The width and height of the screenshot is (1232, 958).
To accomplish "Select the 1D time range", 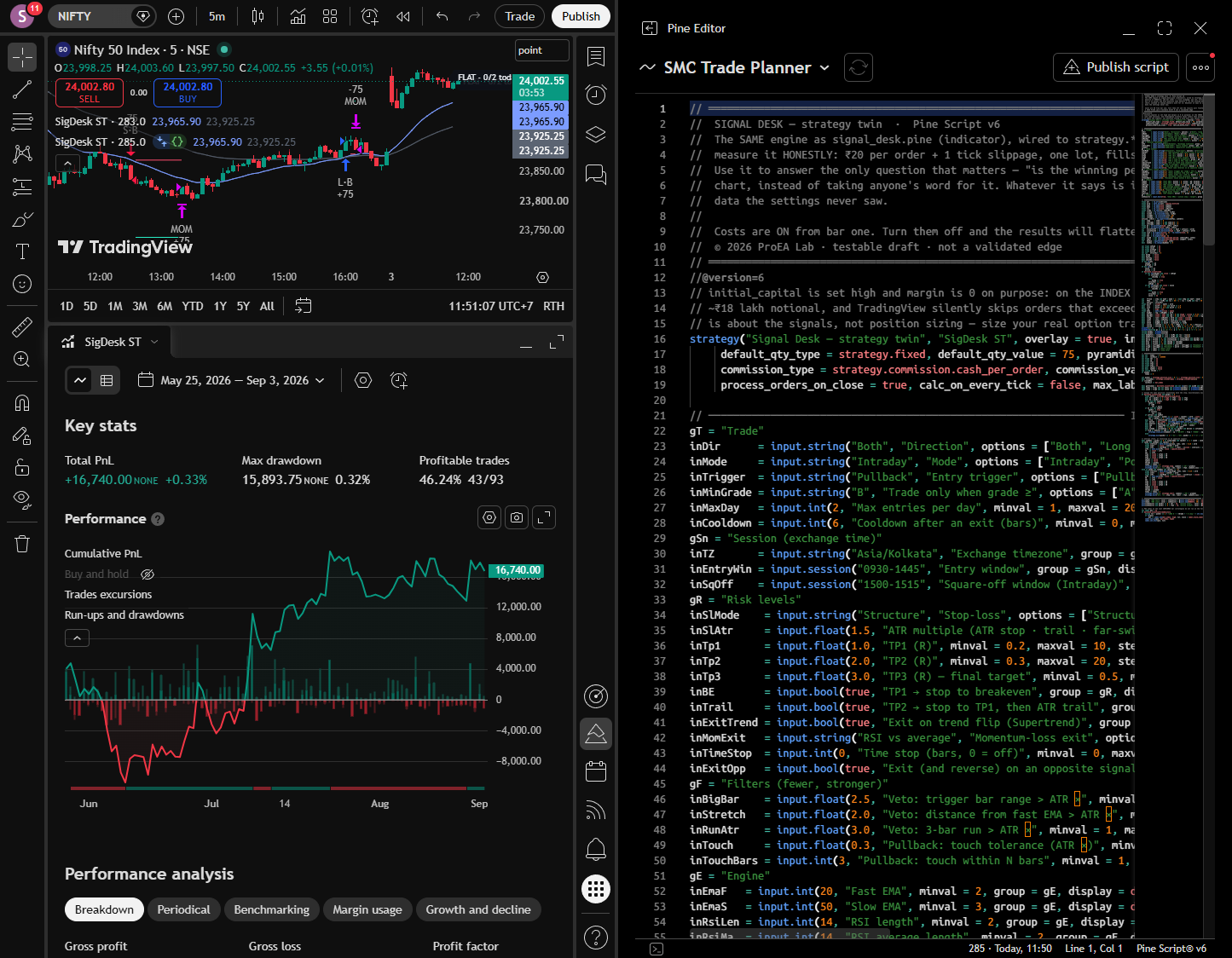I will [67, 306].
